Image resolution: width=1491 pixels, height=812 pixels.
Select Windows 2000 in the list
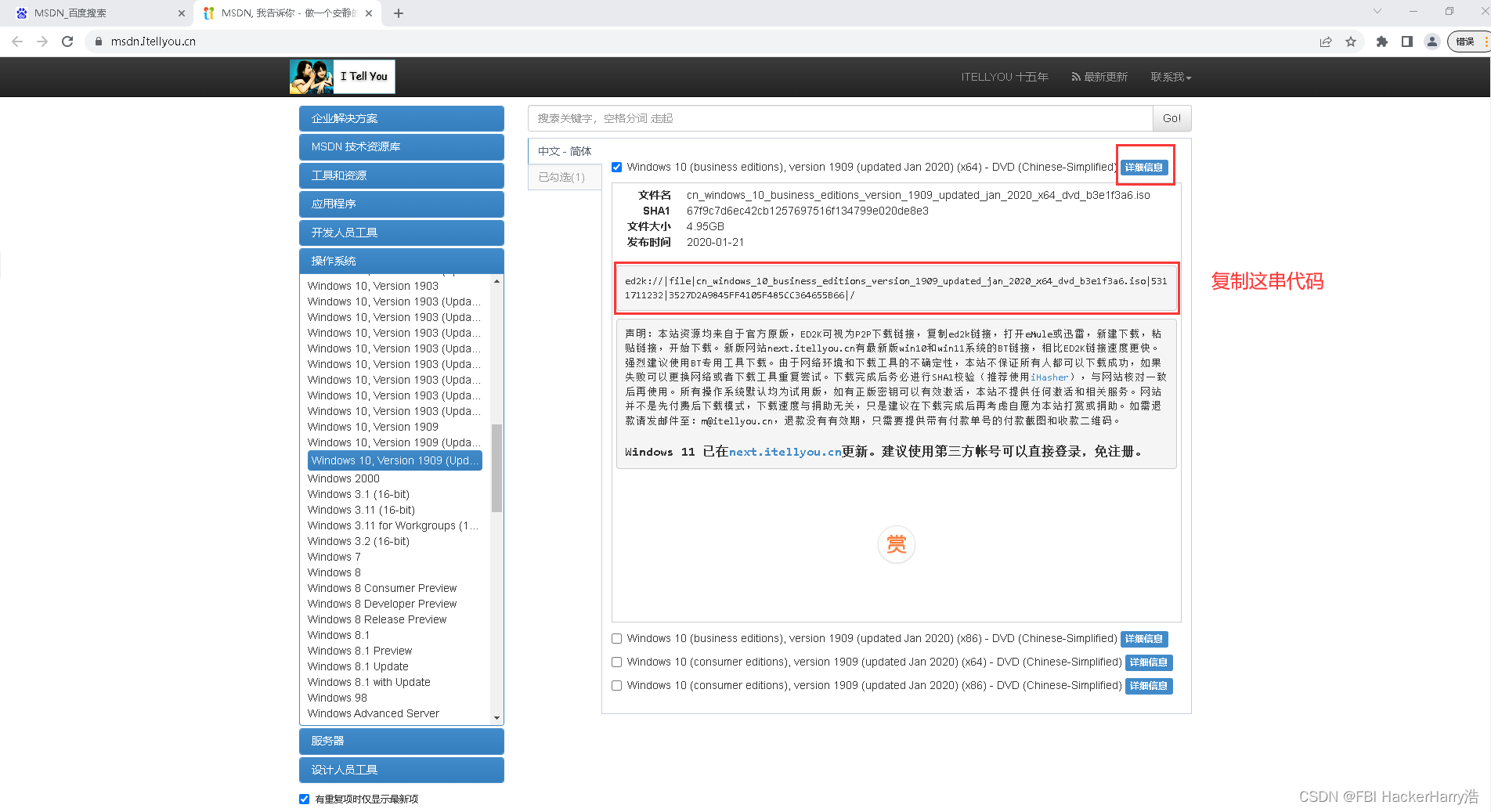click(x=344, y=478)
